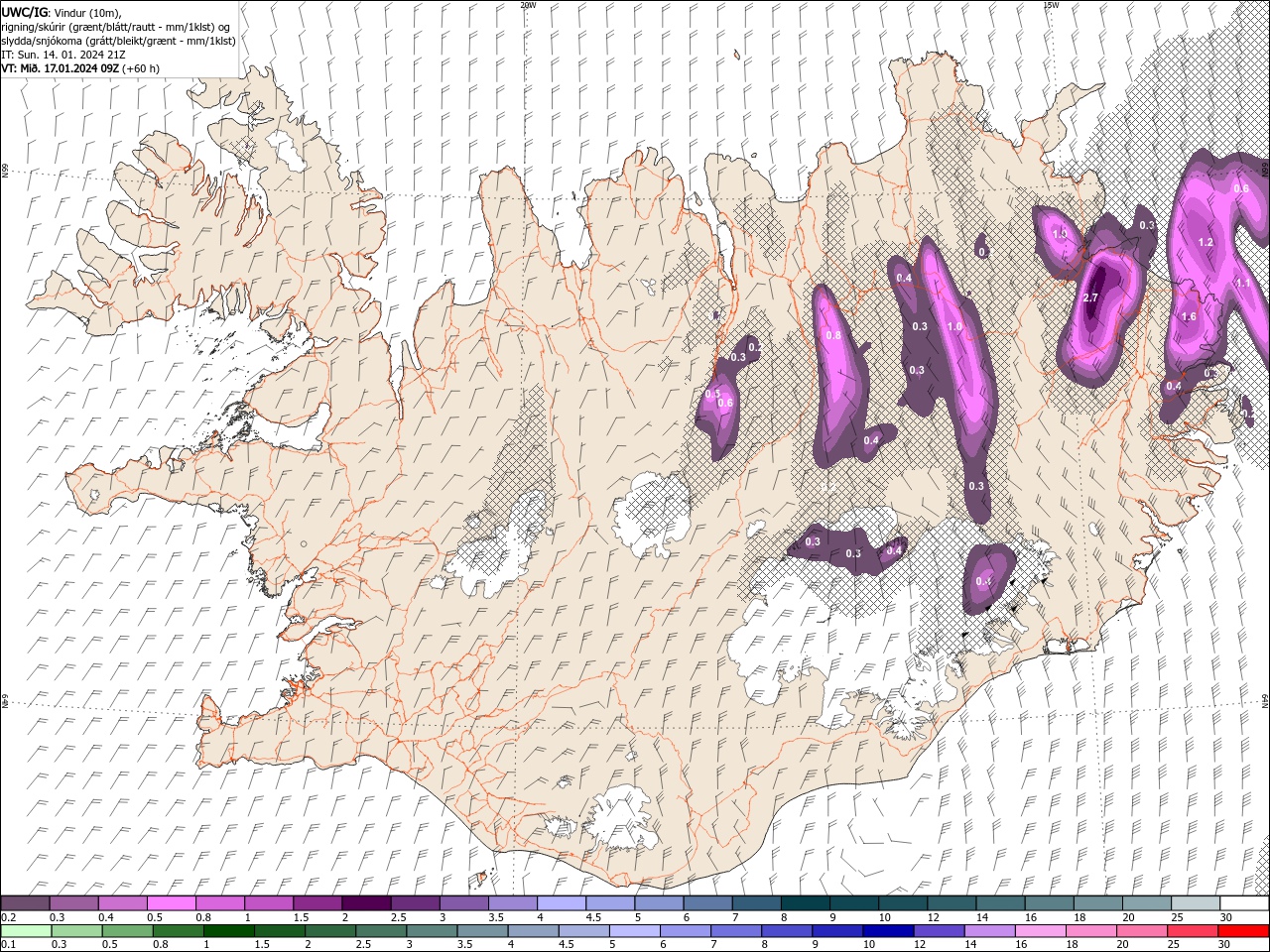Select the dark teal upper swatch labeled 8
The image size is (1270, 952).
[805, 903]
